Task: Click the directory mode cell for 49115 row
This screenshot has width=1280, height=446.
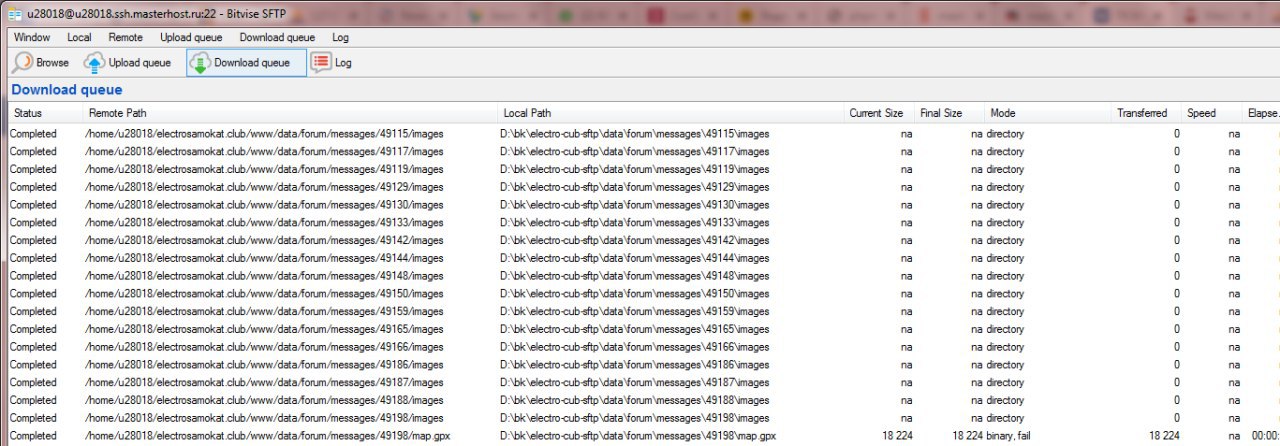Action: [1005, 133]
